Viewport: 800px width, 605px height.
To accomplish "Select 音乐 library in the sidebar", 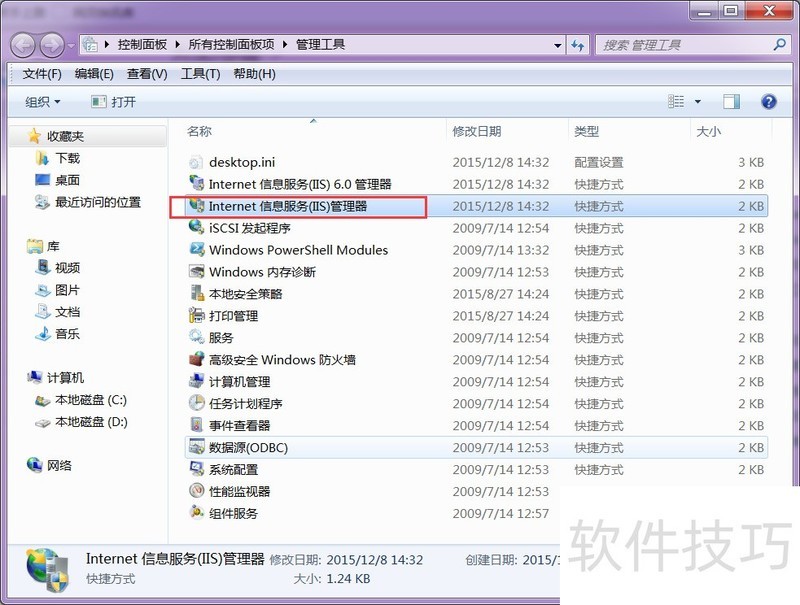I will coord(67,334).
